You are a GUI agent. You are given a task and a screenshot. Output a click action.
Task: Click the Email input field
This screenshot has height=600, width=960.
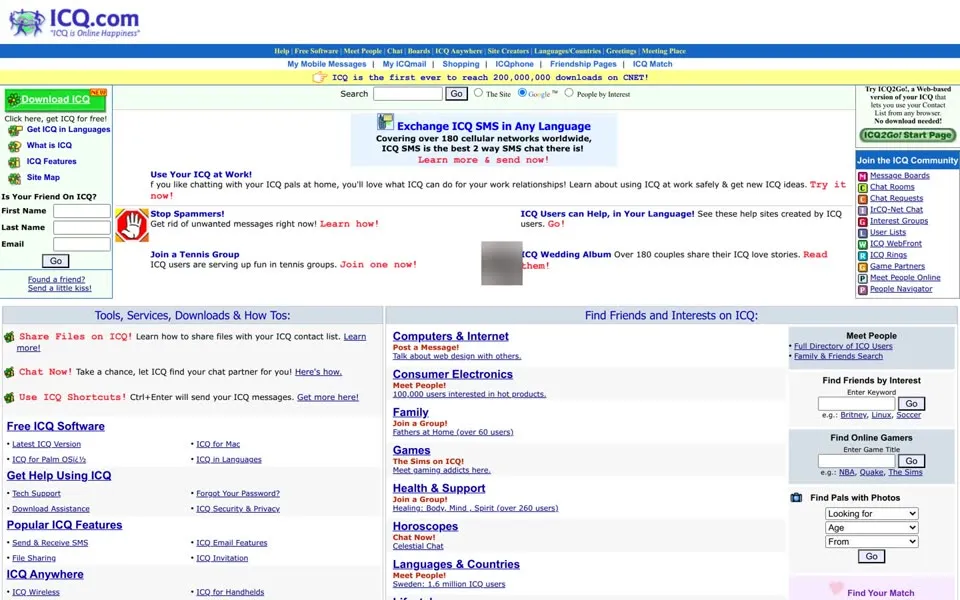point(82,244)
